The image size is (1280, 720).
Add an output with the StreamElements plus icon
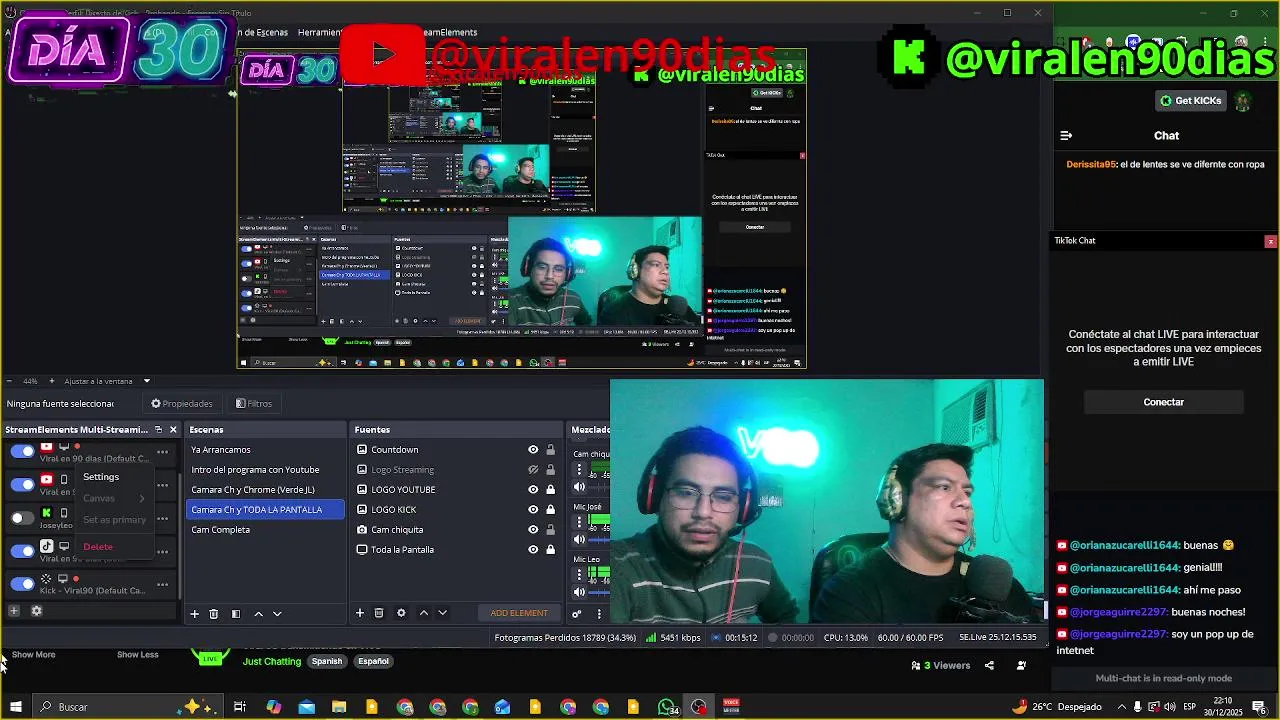(14, 611)
